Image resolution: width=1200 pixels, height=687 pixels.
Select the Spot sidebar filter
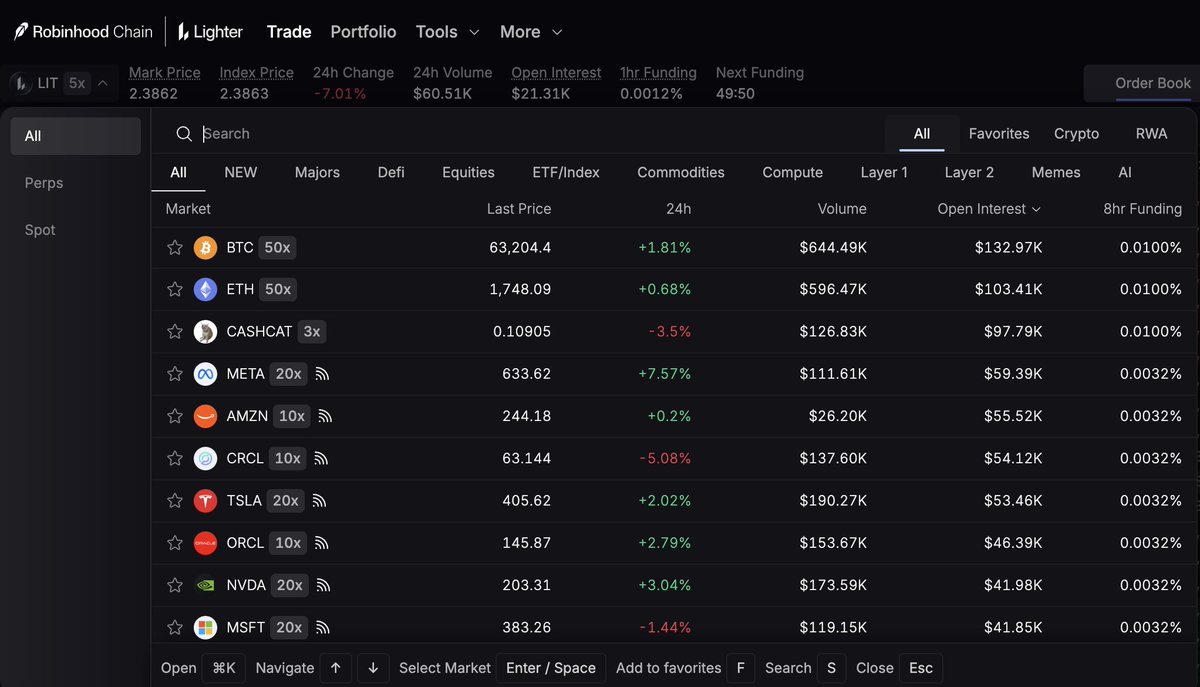pyautogui.click(x=76, y=230)
